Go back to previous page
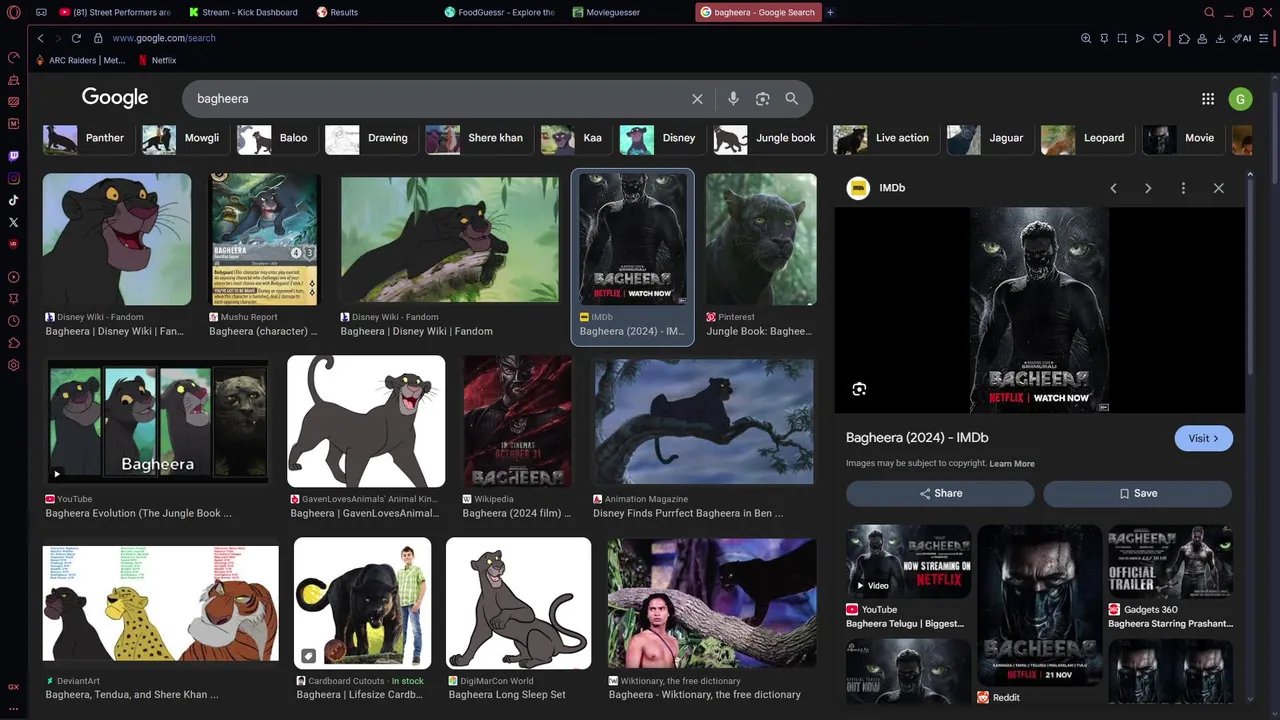The image size is (1280, 720). coord(41,38)
